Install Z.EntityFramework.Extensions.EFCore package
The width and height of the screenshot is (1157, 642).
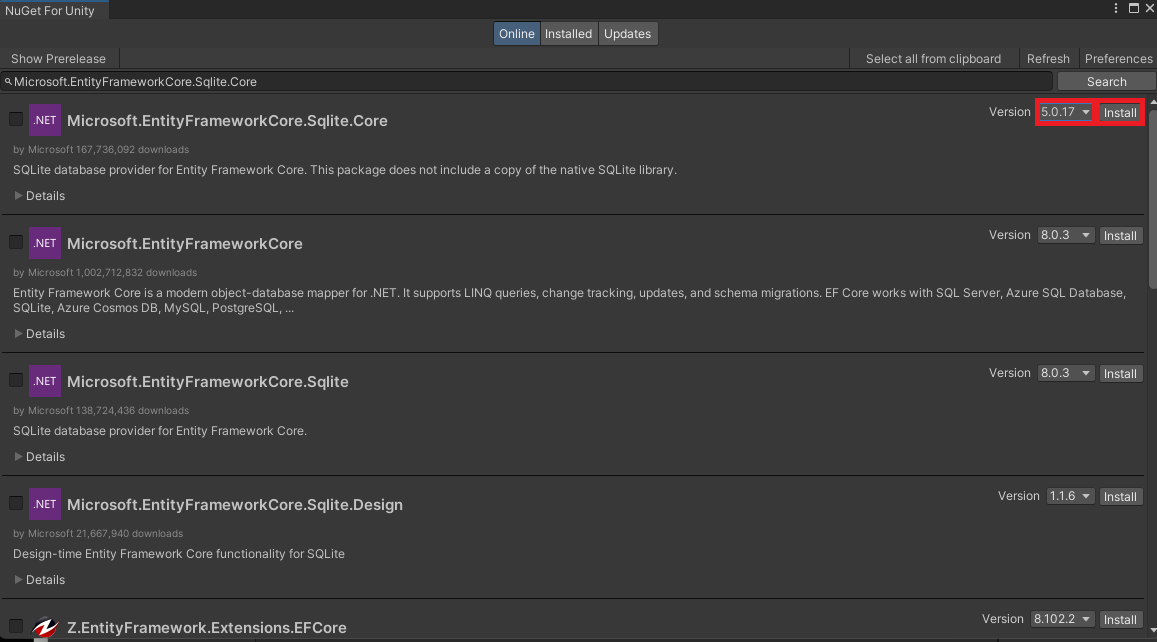click(x=1120, y=620)
